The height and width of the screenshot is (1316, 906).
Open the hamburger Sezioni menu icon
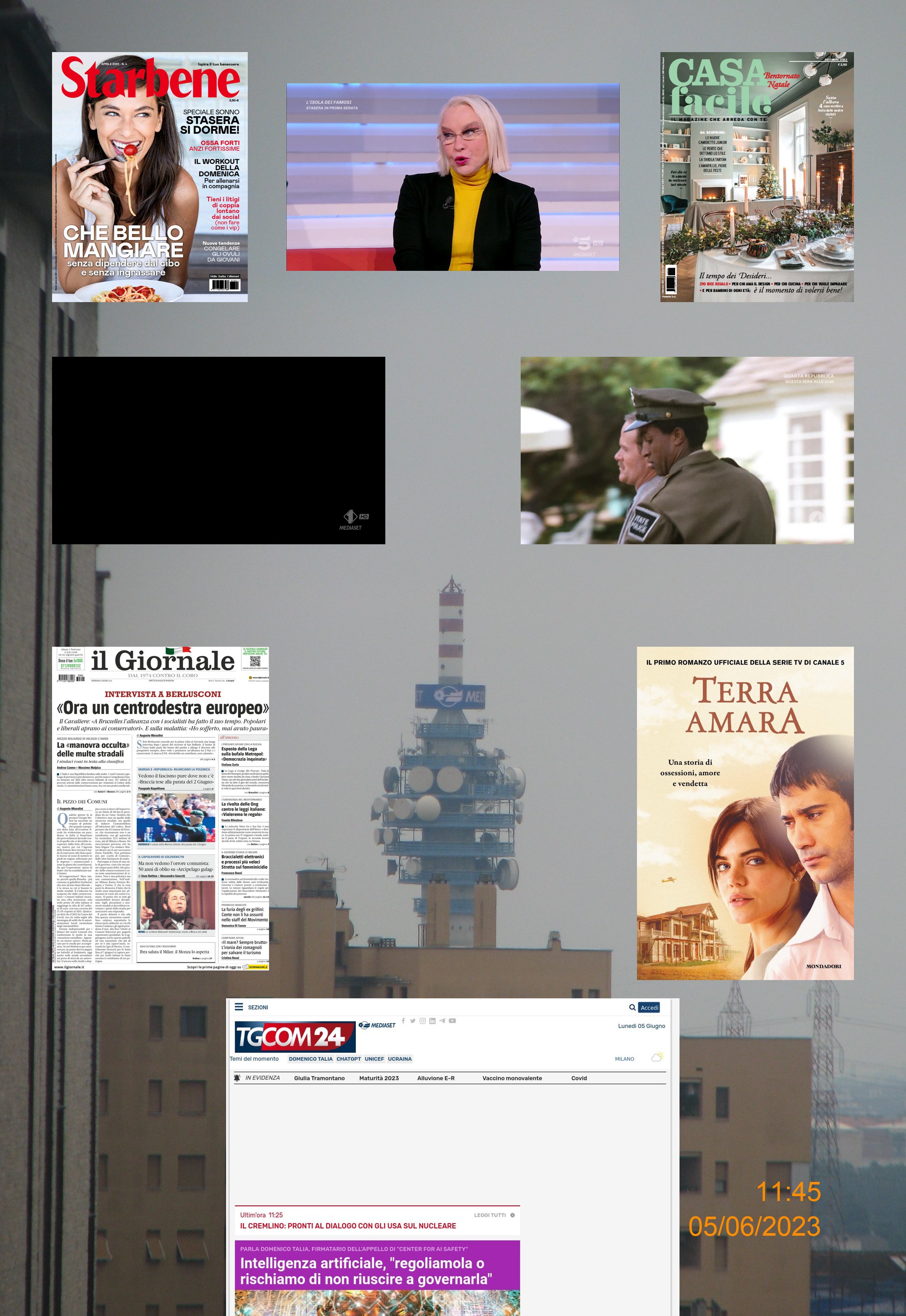[239, 1007]
